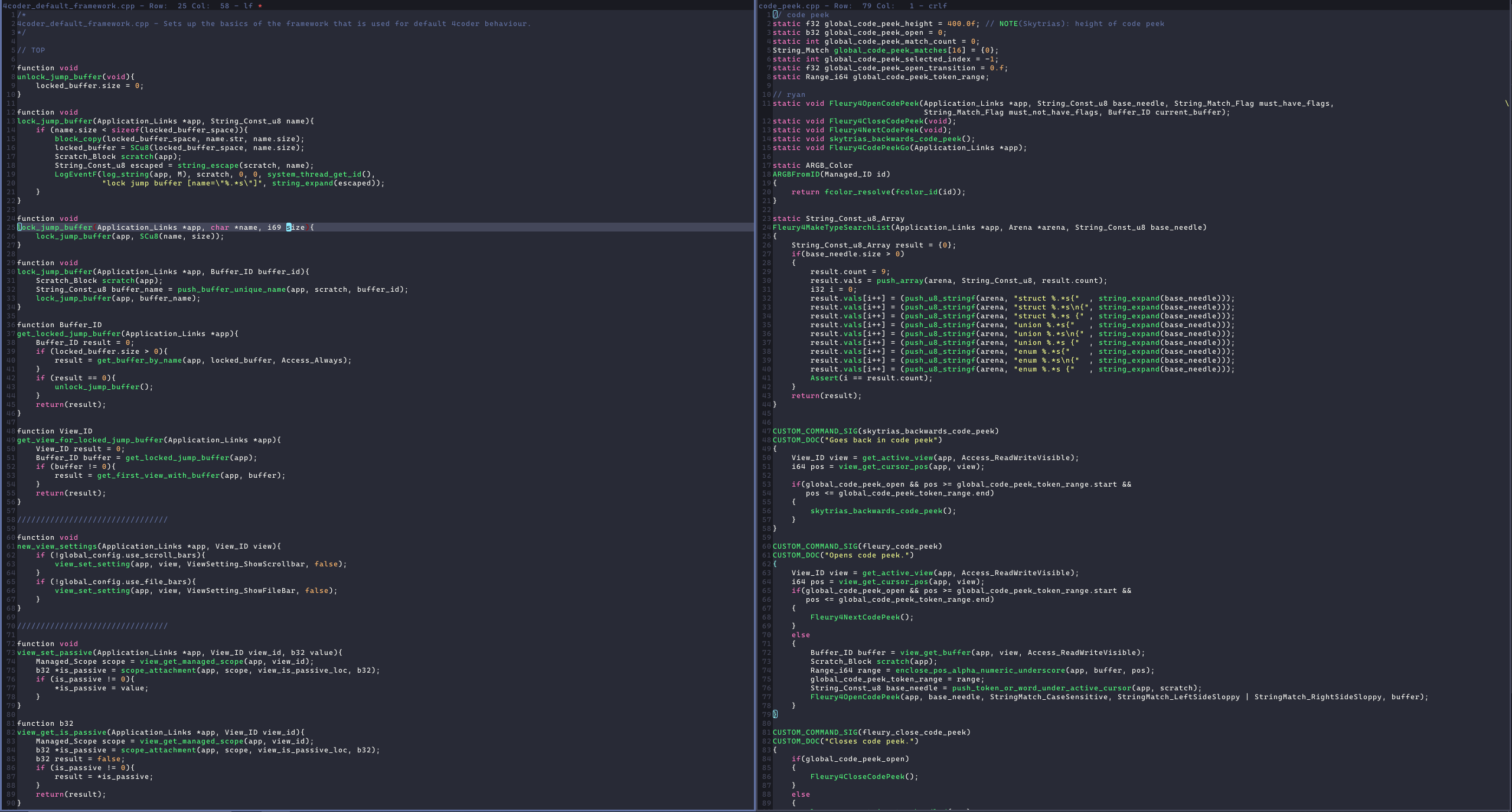Click 'SCu8(name, size)' on line 26
The height and width of the screenshot is (812, 1512).
(180, 236)
